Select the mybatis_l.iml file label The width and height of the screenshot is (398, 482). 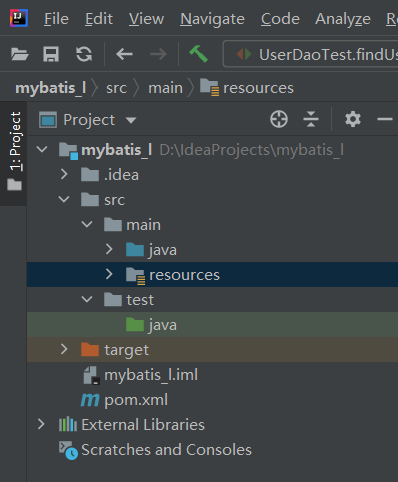pos(151,375)
